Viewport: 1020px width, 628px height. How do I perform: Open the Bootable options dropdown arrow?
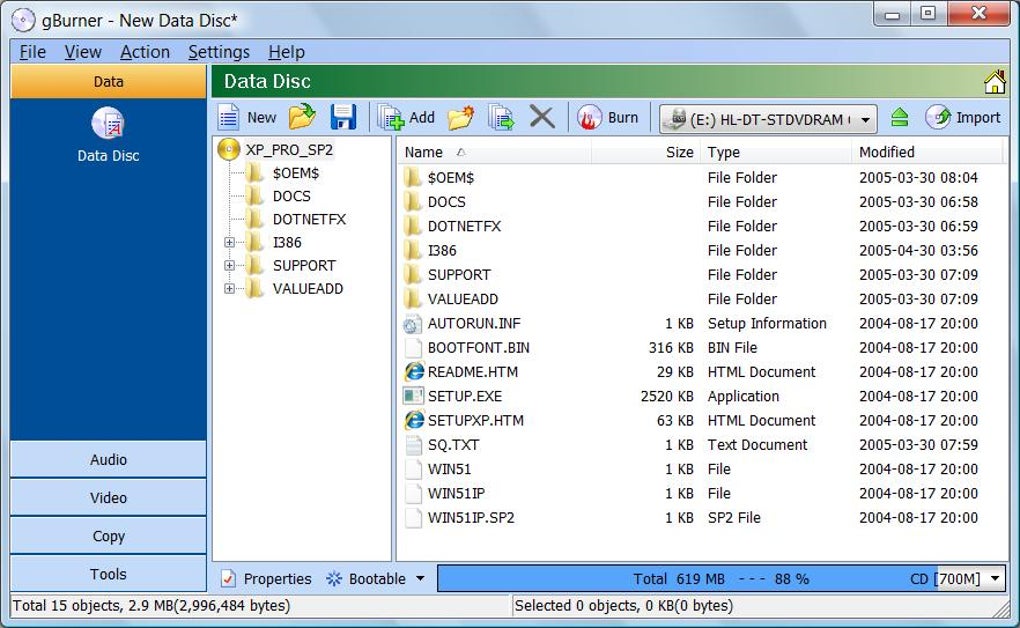click(x=420, y=579)
